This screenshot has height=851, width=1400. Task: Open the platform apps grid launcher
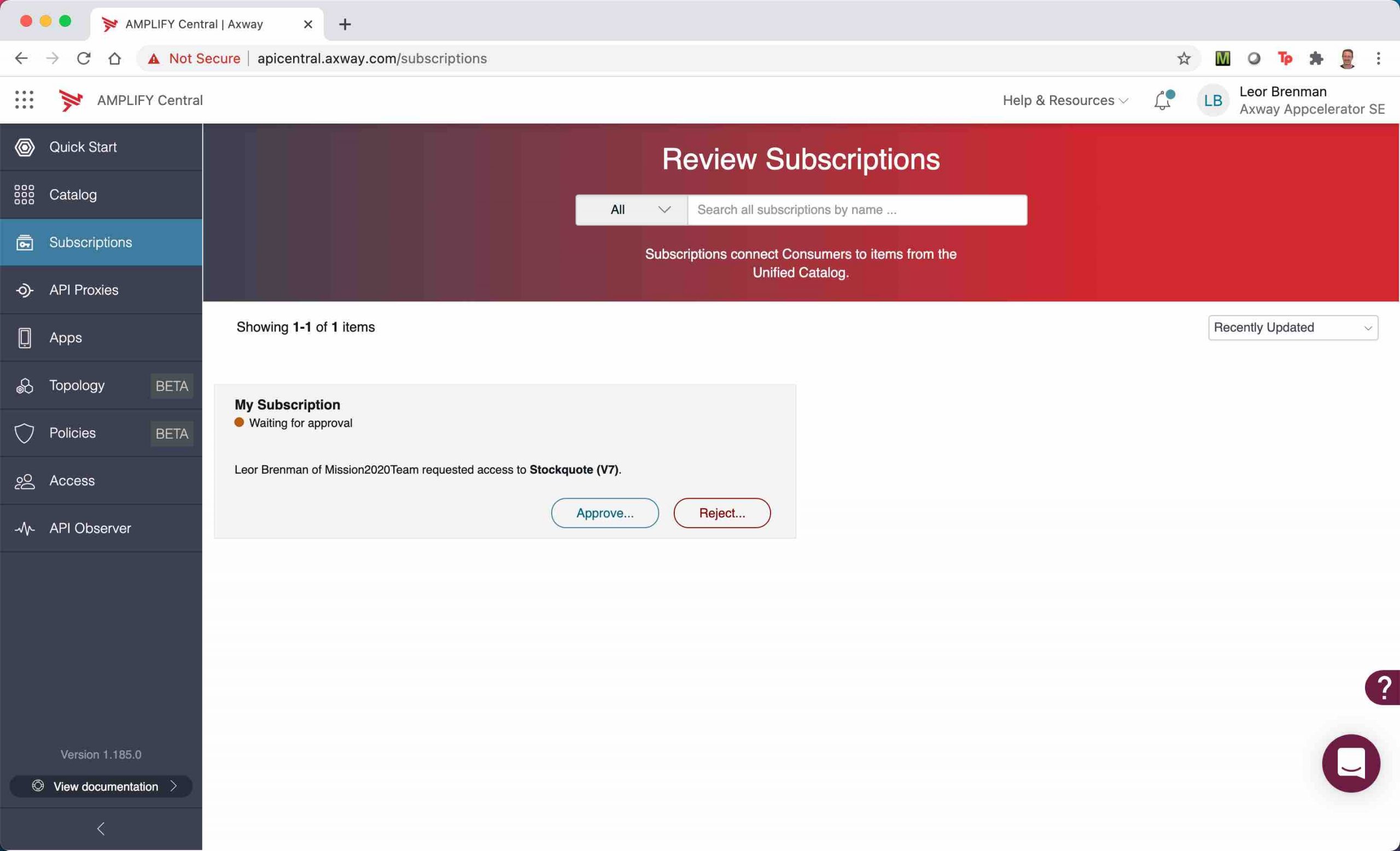(x=24, y=100)
